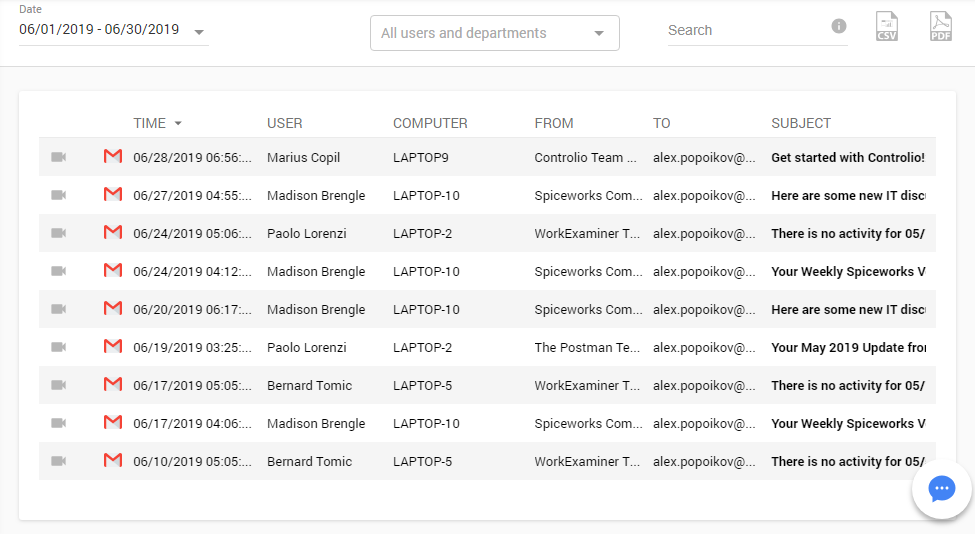The height and width of the screenshot is (534, 975).
Task: Download the report as PDF
Action: click(x=940, y=27)
